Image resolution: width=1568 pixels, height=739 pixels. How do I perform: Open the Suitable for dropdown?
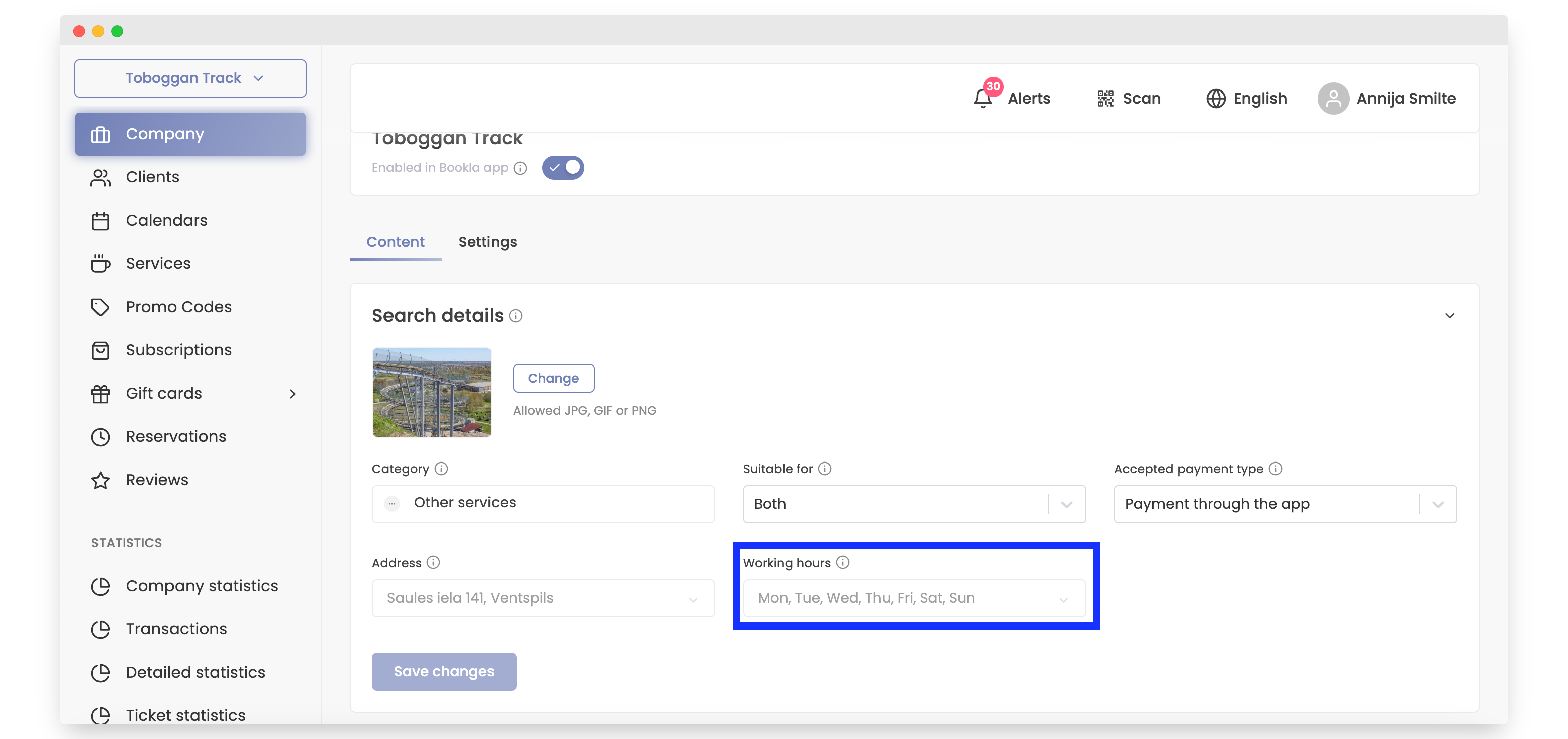click(914, 503)
